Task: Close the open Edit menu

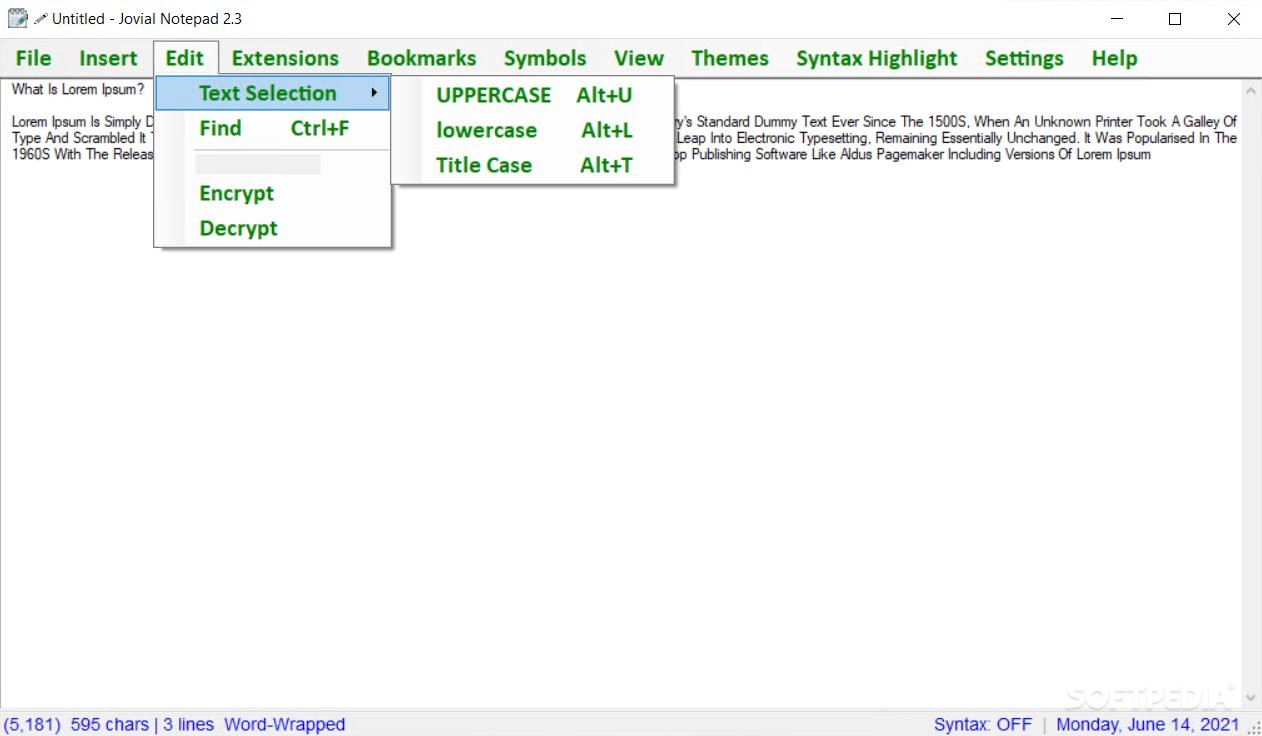Action: click(x=185, y=58)
